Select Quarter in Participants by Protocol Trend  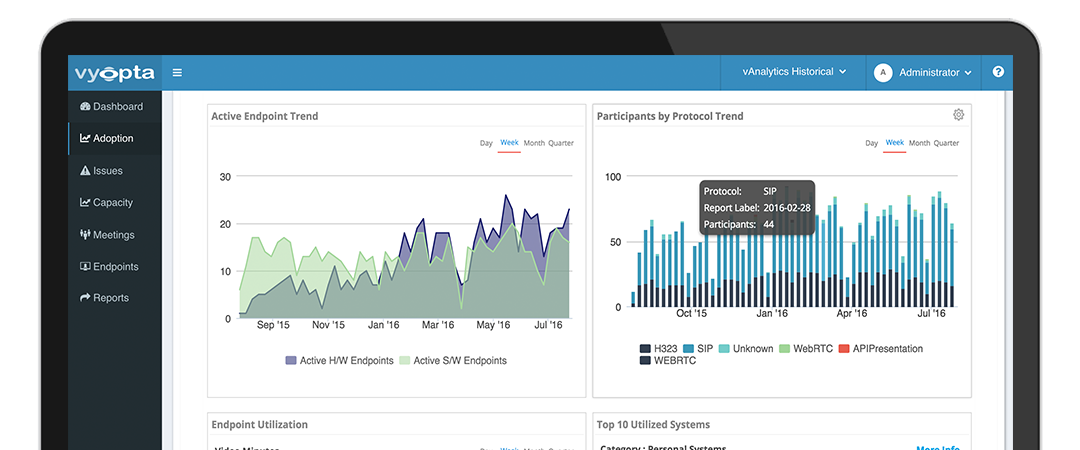(946, 143)
